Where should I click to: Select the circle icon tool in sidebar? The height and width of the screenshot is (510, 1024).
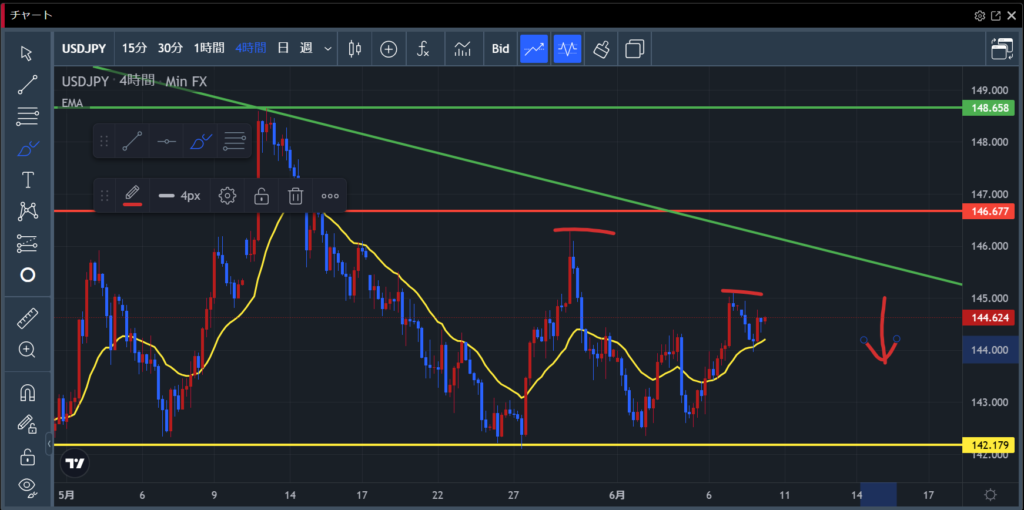(x=27, y=275)
